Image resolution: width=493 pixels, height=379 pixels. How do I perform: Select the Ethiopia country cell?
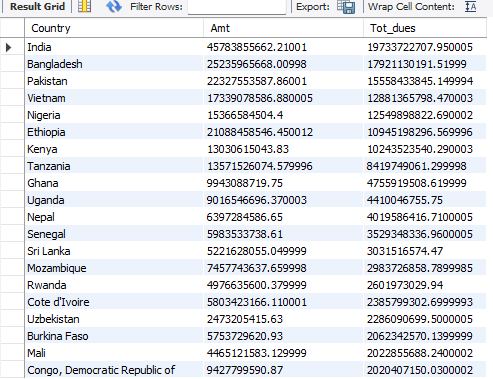pos(114,132)
